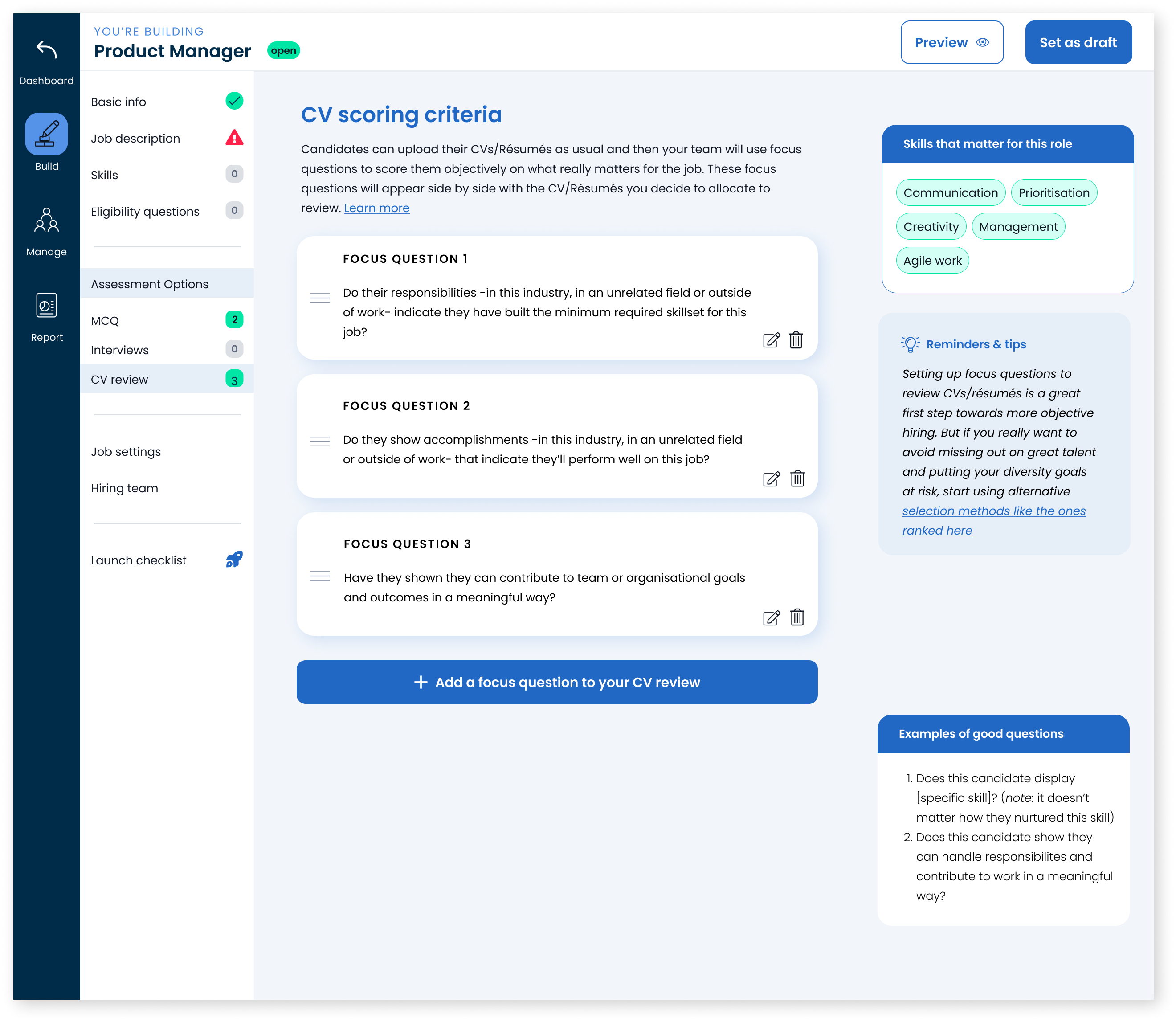The image size is (1176, 1022).
Task: Delete Focus Question 2 with trash icon
Action: pyautogui.click(x=797, y=478)
